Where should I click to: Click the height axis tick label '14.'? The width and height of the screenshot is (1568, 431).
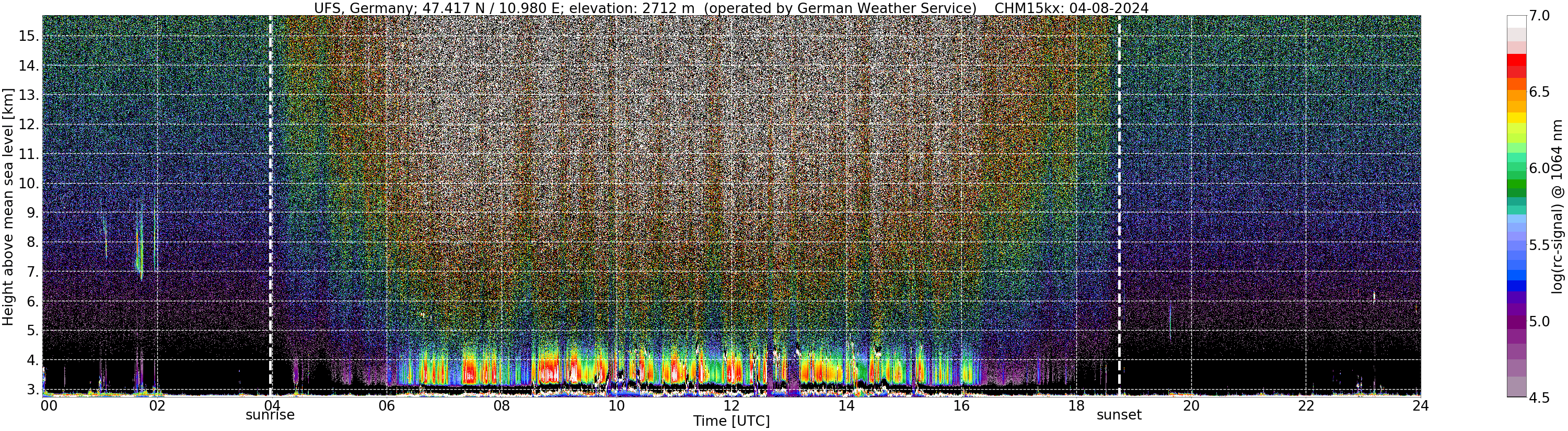pyautogui.click(x=29, y=65)
